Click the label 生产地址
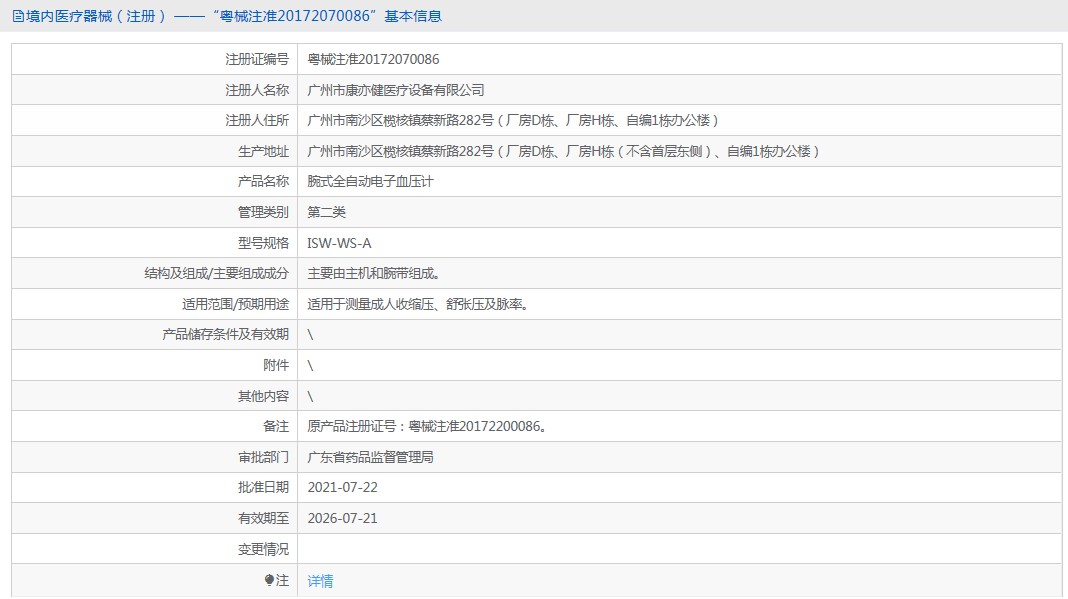 pos(263,151)
